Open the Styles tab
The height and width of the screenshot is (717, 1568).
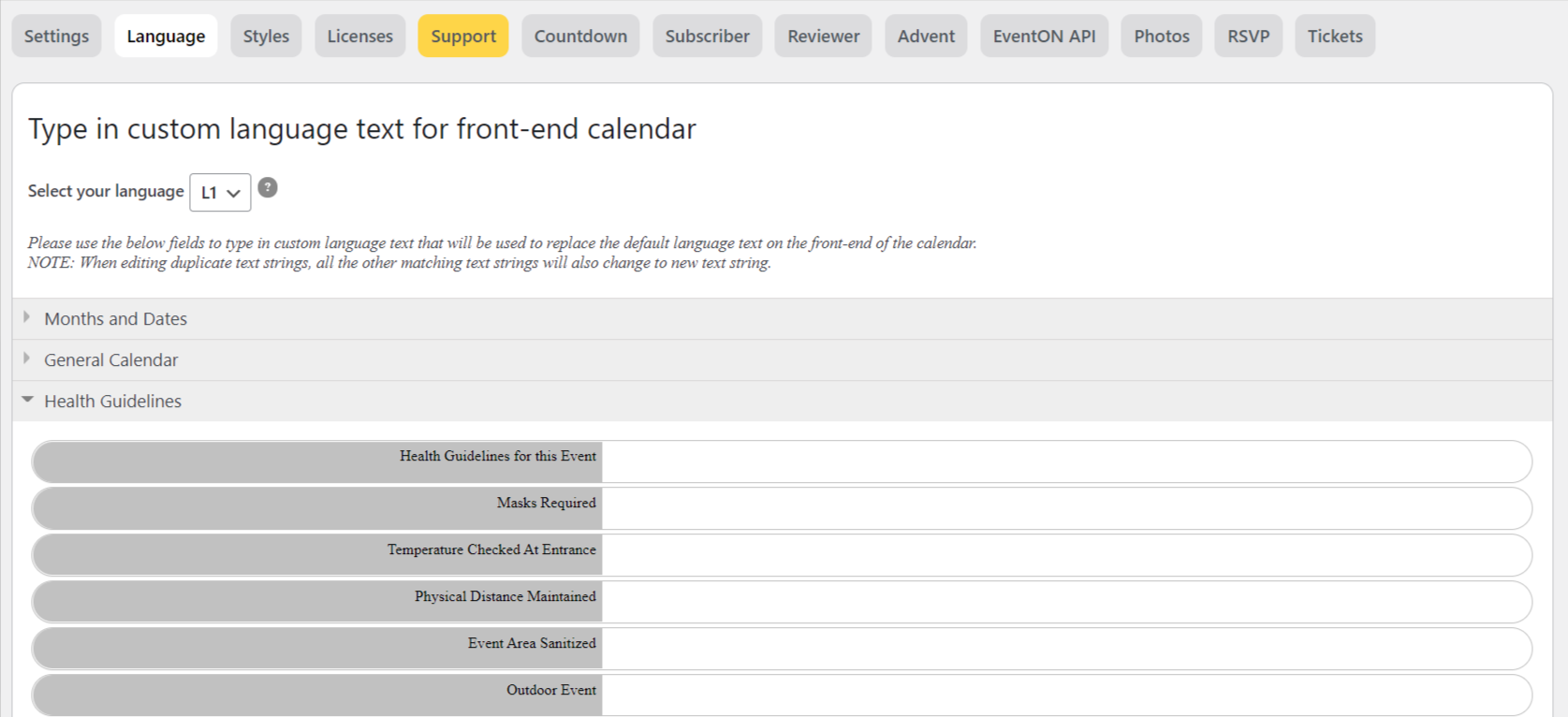(266, 36)
